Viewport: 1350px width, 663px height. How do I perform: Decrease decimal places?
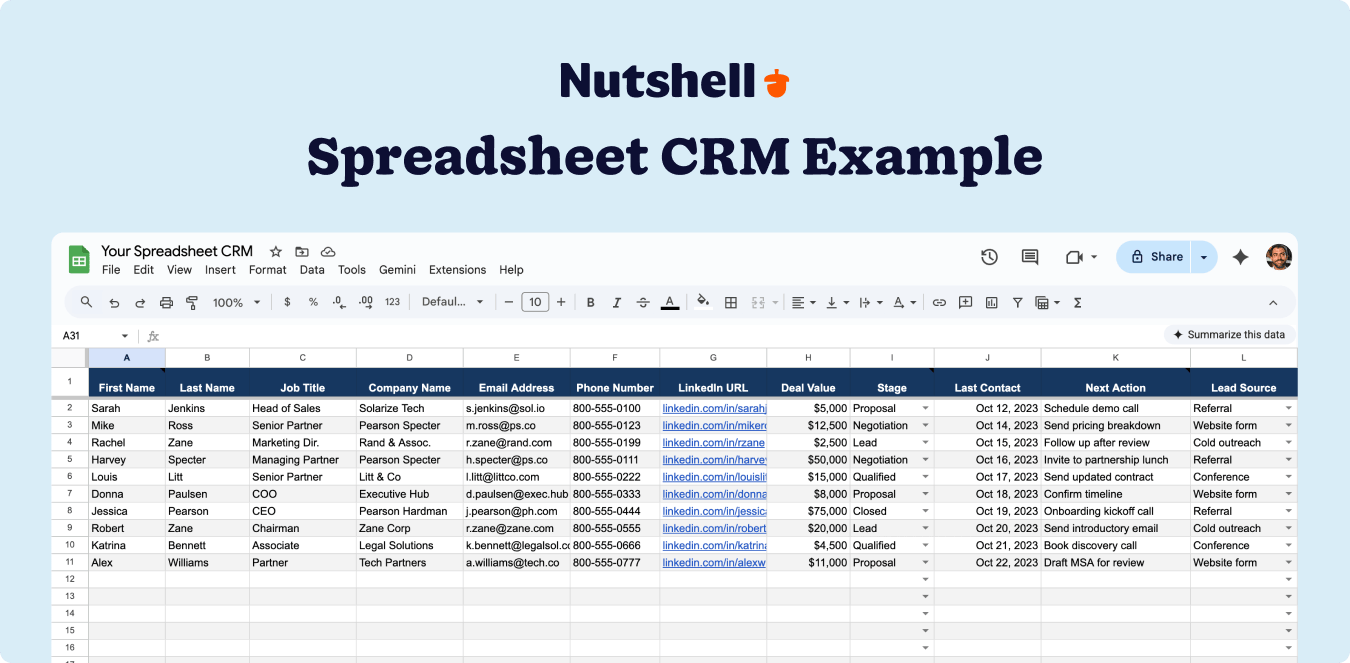coord(339,302)
